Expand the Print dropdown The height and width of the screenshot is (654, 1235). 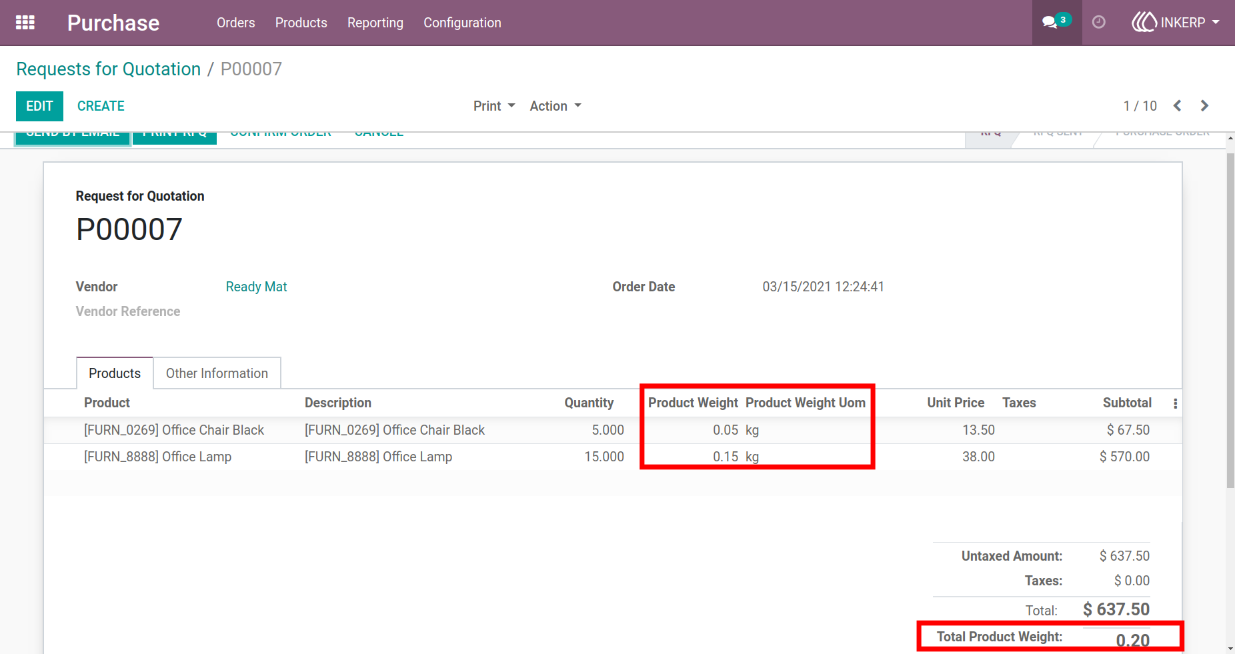494,106
